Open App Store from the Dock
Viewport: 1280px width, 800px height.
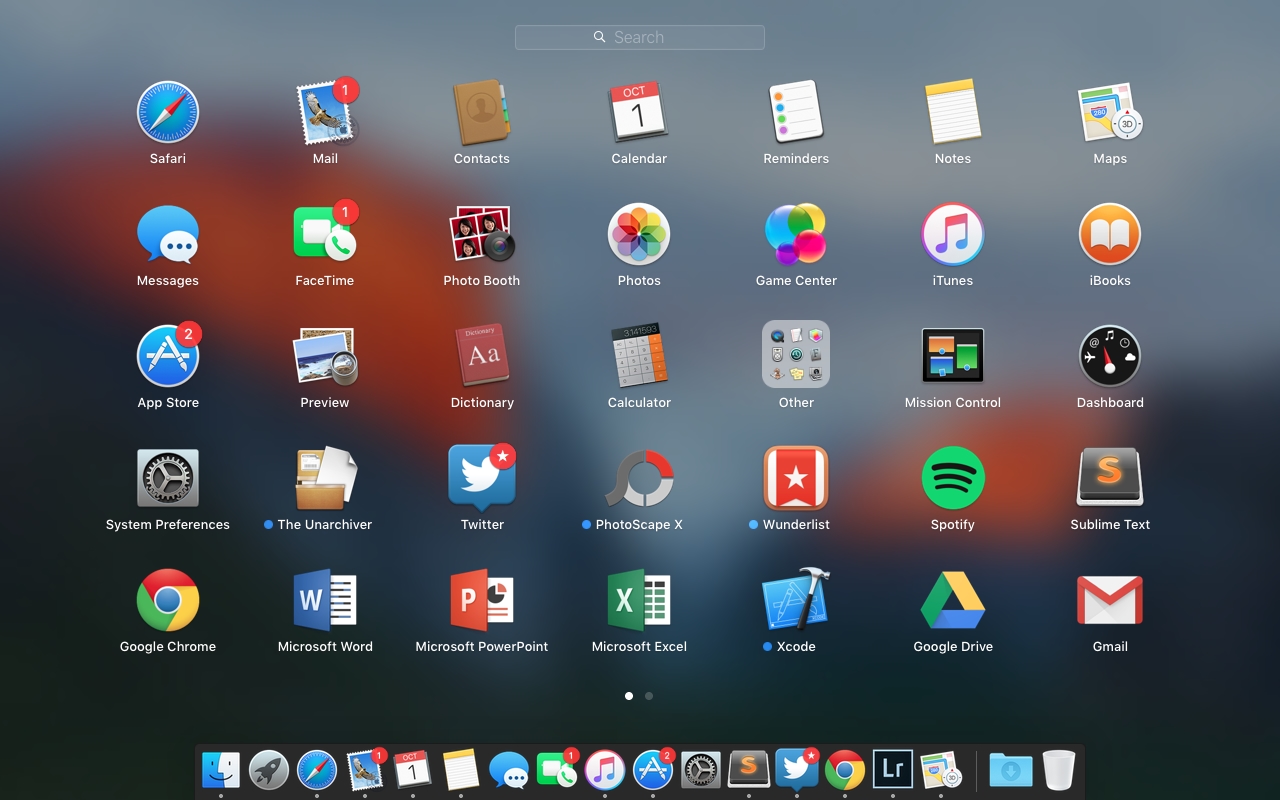[x=653, y=771]
